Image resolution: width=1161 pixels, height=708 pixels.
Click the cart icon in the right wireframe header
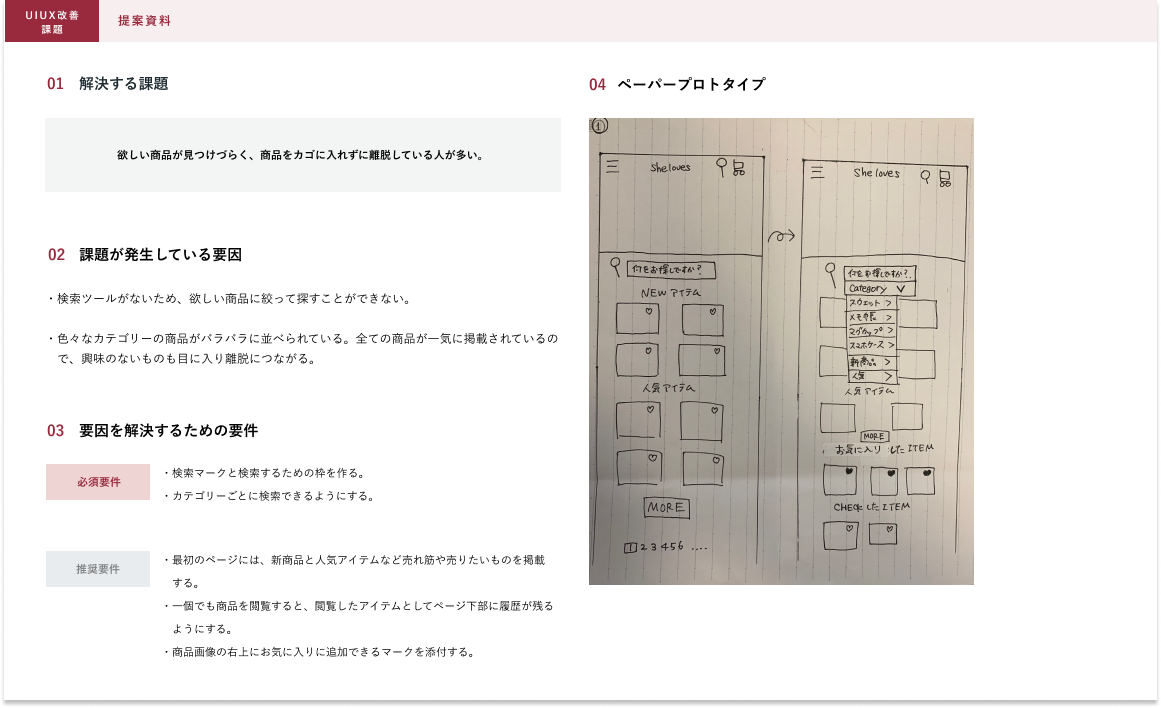coord(944,179)
